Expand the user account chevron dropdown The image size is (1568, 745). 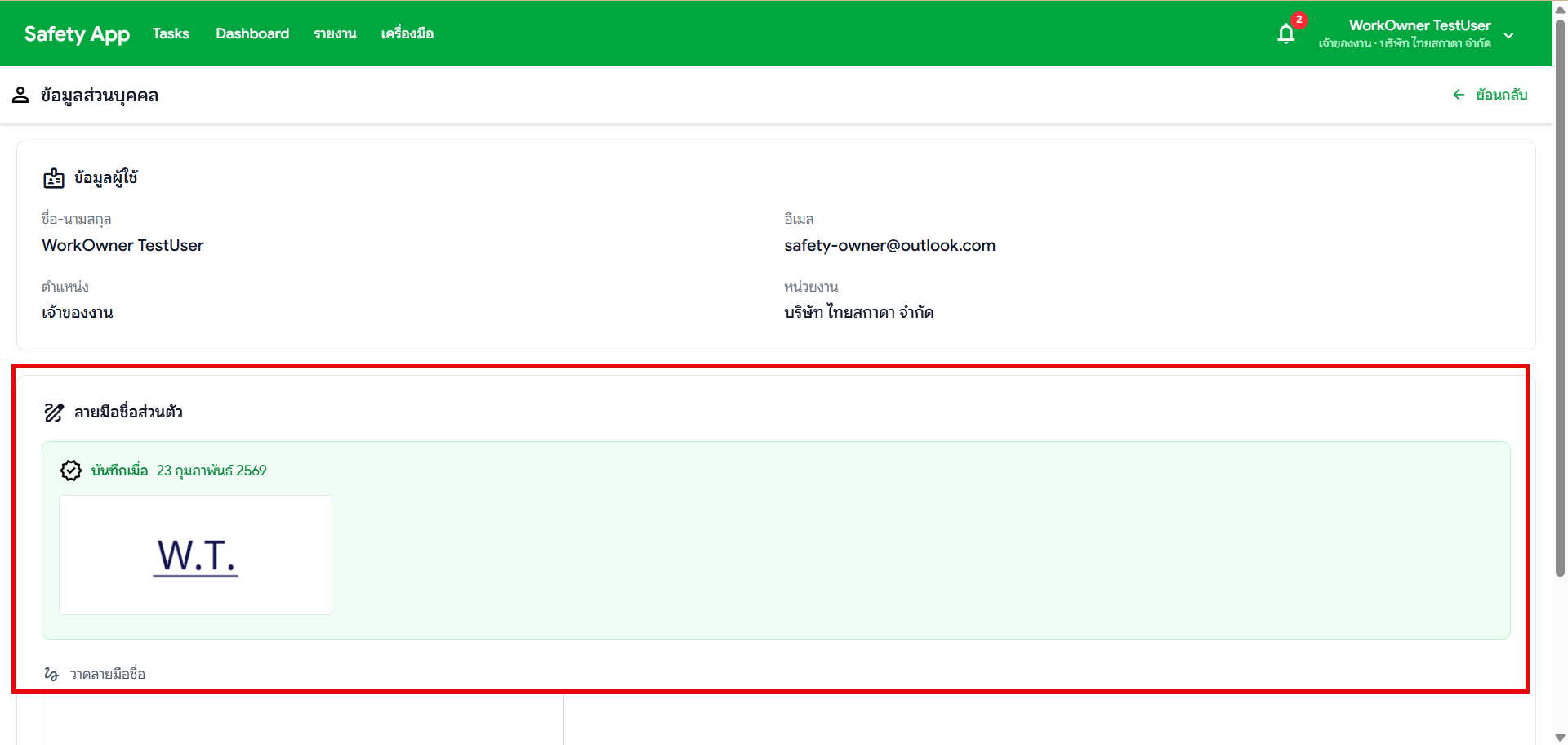[1508, 35]
